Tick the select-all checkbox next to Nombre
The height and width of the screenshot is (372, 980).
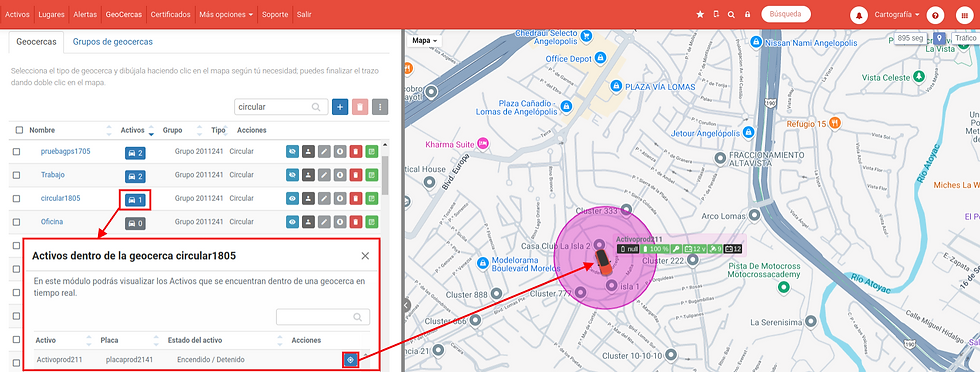(x=19, y=130)
